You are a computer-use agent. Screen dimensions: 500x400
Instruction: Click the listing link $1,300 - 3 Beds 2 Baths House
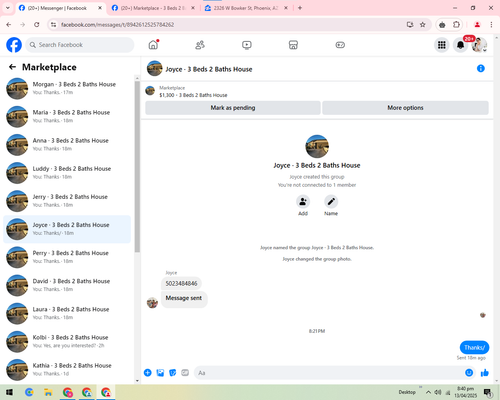pos(193,95)
